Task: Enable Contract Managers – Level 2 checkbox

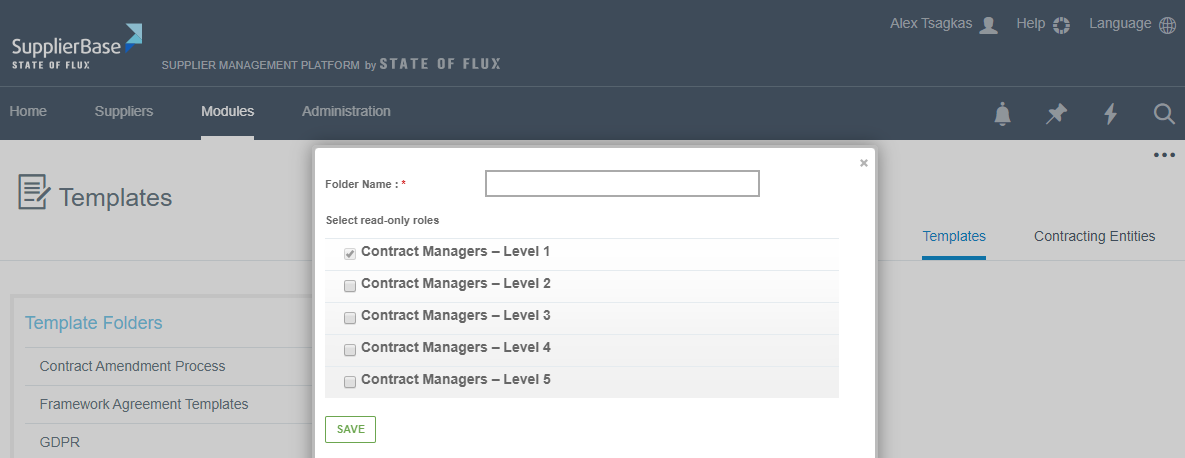Action: pos(350,286)
